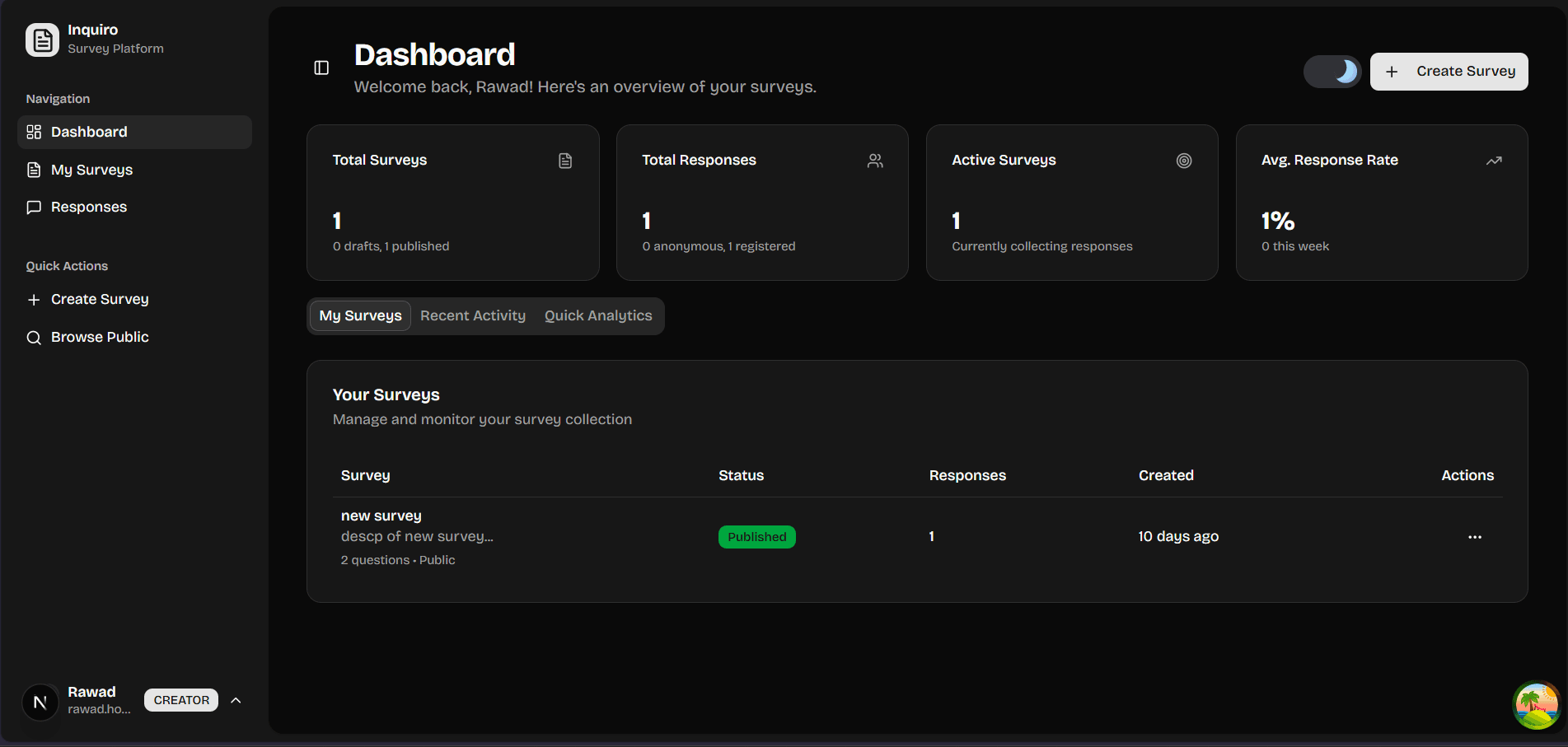The image size is (1568, 747).
Task: Open the actions menu for new survey
Action: pos(1475,537)
